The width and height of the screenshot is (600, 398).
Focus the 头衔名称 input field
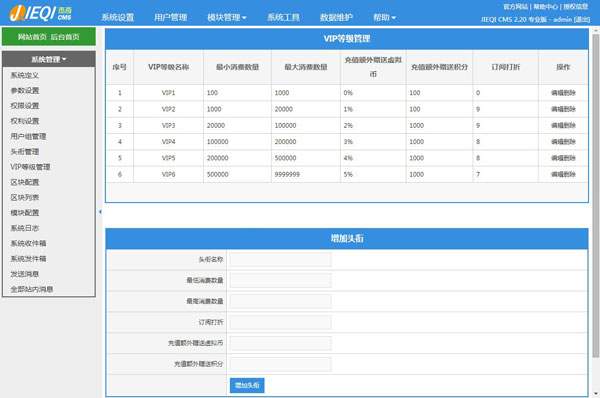pyautogui.click(x=280, y=259)
